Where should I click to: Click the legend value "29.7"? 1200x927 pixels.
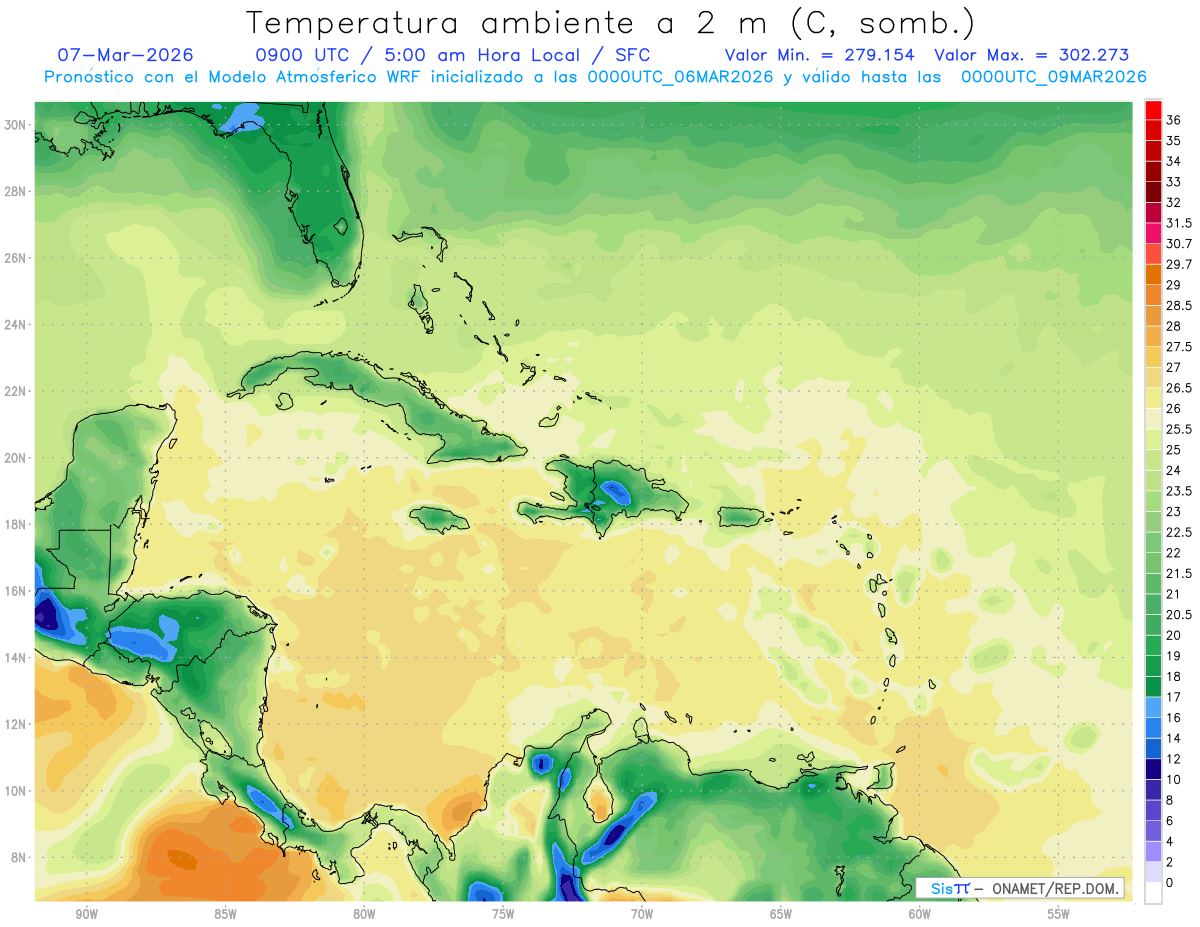tap(1179, 264)
